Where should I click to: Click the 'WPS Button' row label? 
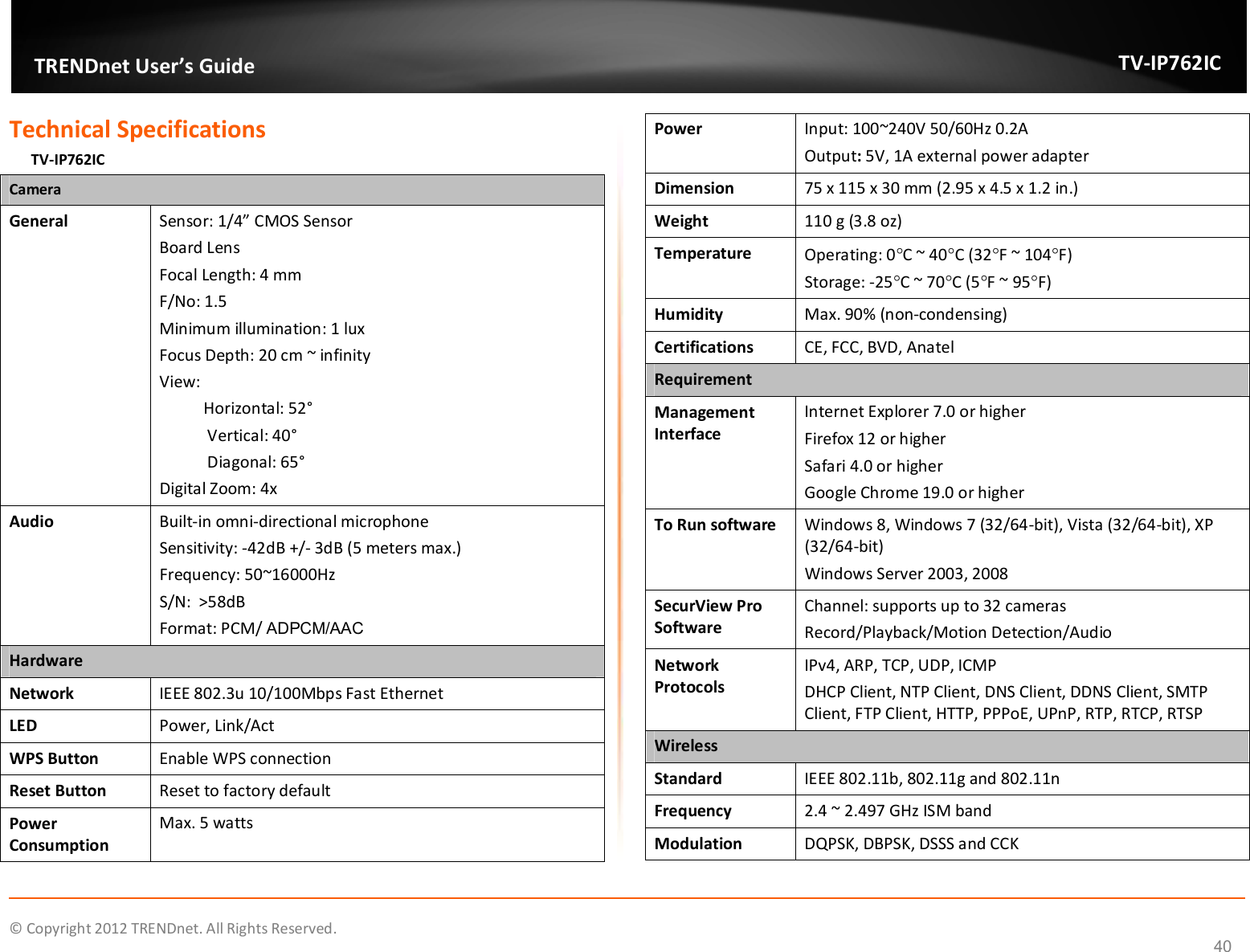point(54,758)
